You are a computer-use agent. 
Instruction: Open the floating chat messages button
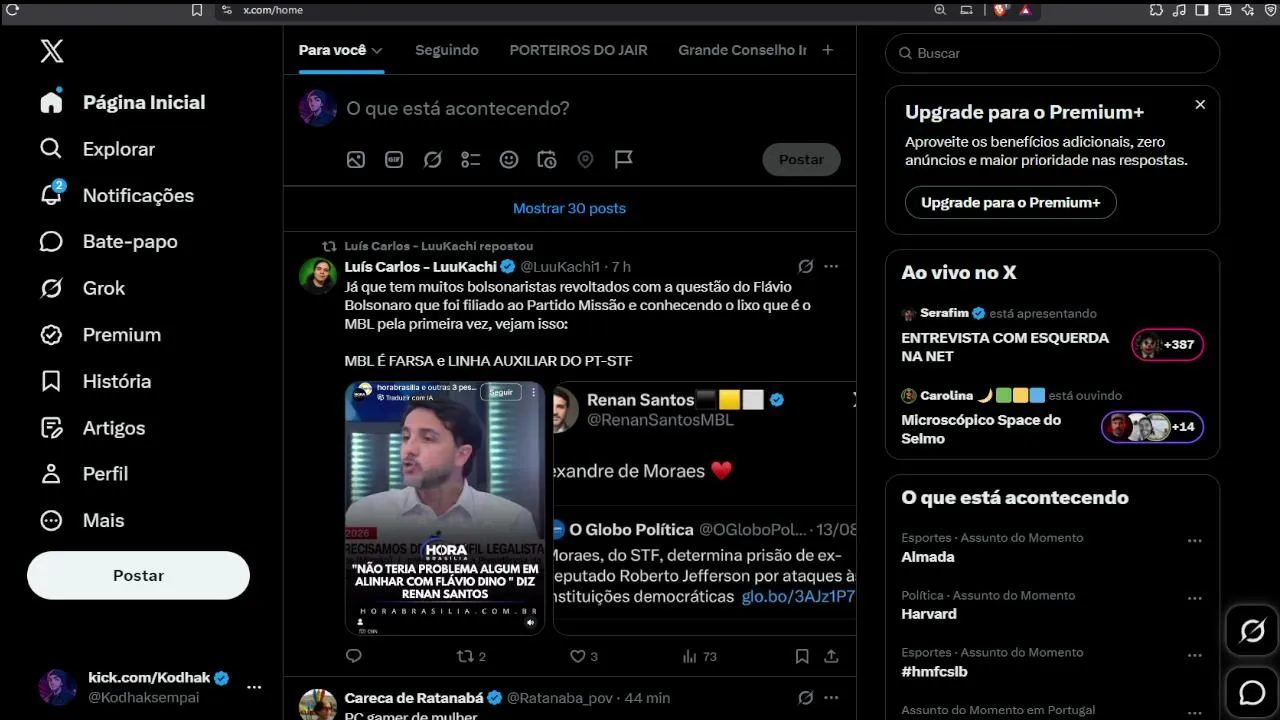tap(1252, 692)
